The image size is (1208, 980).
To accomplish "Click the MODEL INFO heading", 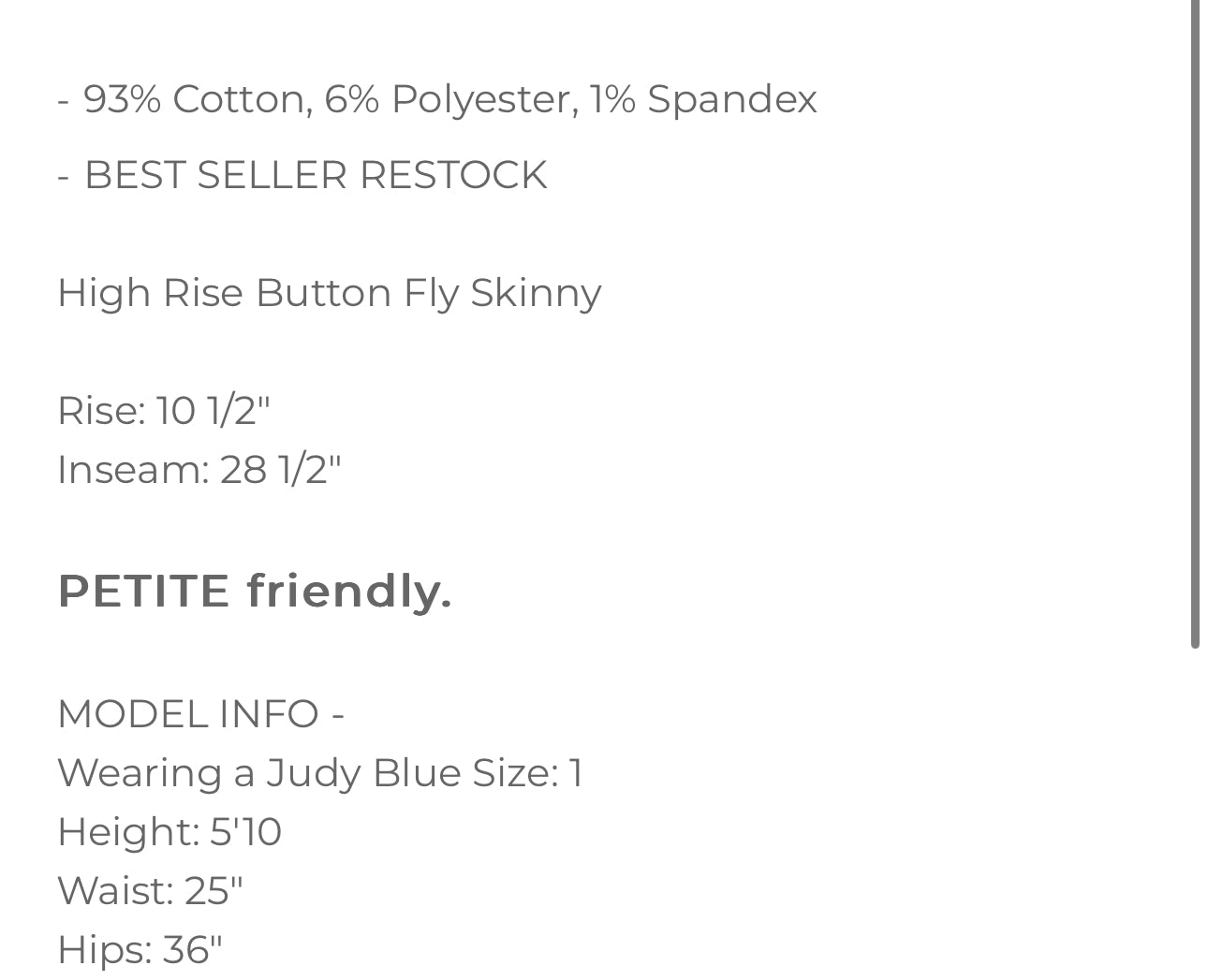I will pyautogui.click(x=200, y=714).
